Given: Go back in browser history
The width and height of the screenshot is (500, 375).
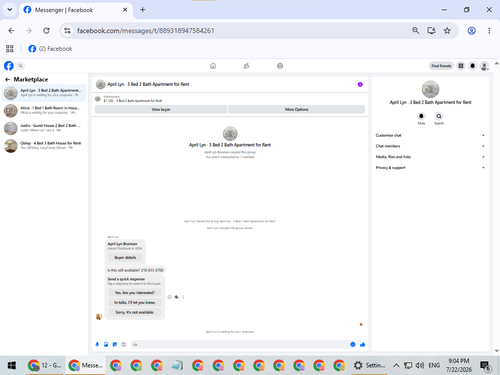Looking at the screenshot, I should click(11, 31).
